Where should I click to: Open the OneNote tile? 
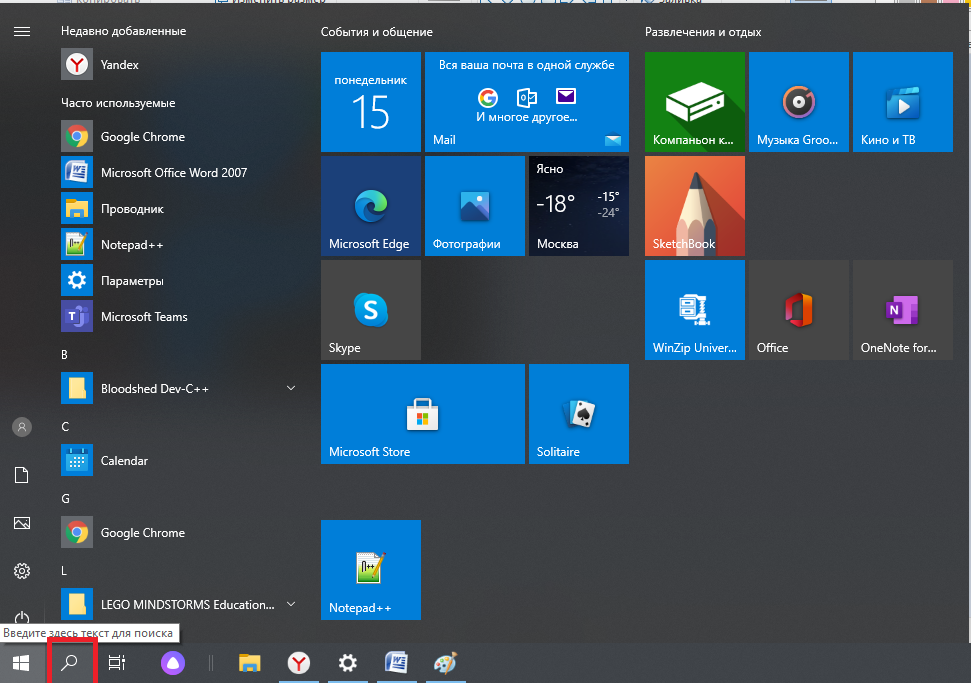click(903, 310)
